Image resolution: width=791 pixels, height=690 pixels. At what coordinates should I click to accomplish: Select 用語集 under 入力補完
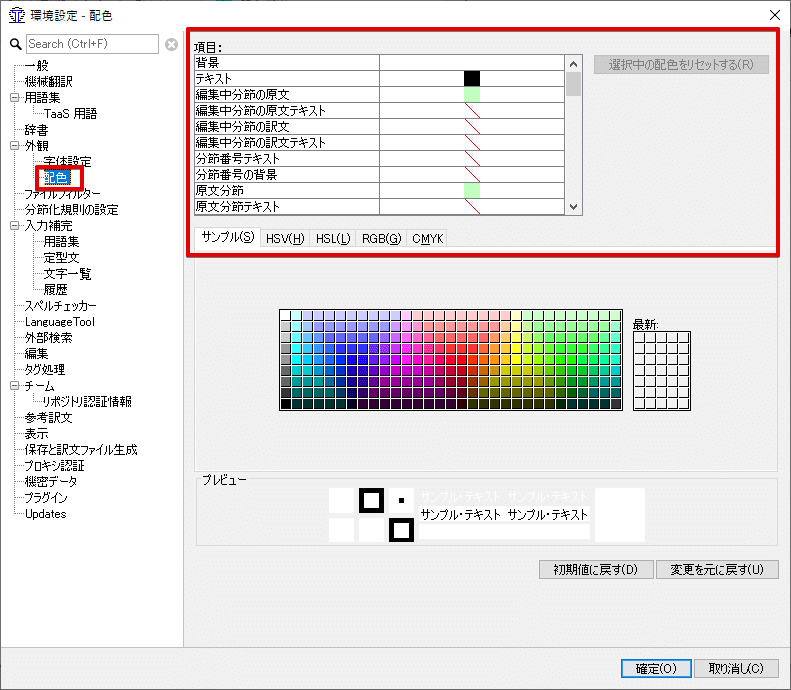click(x=61, y=242)
